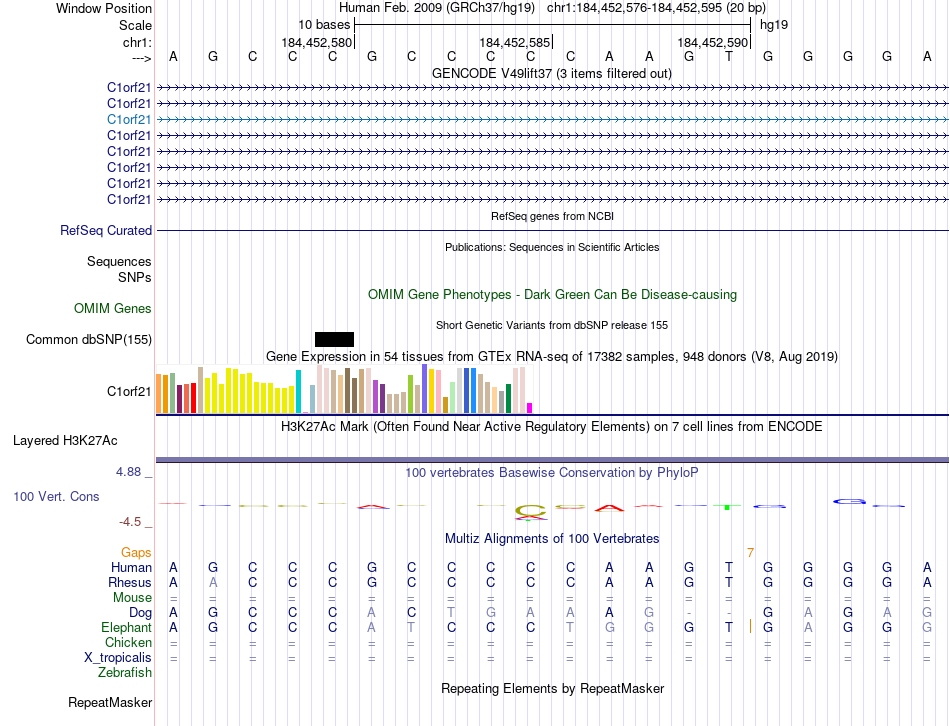Viewport: 950px width, 726px height.
Task: Click the Sequences track label
Action: 119,261
